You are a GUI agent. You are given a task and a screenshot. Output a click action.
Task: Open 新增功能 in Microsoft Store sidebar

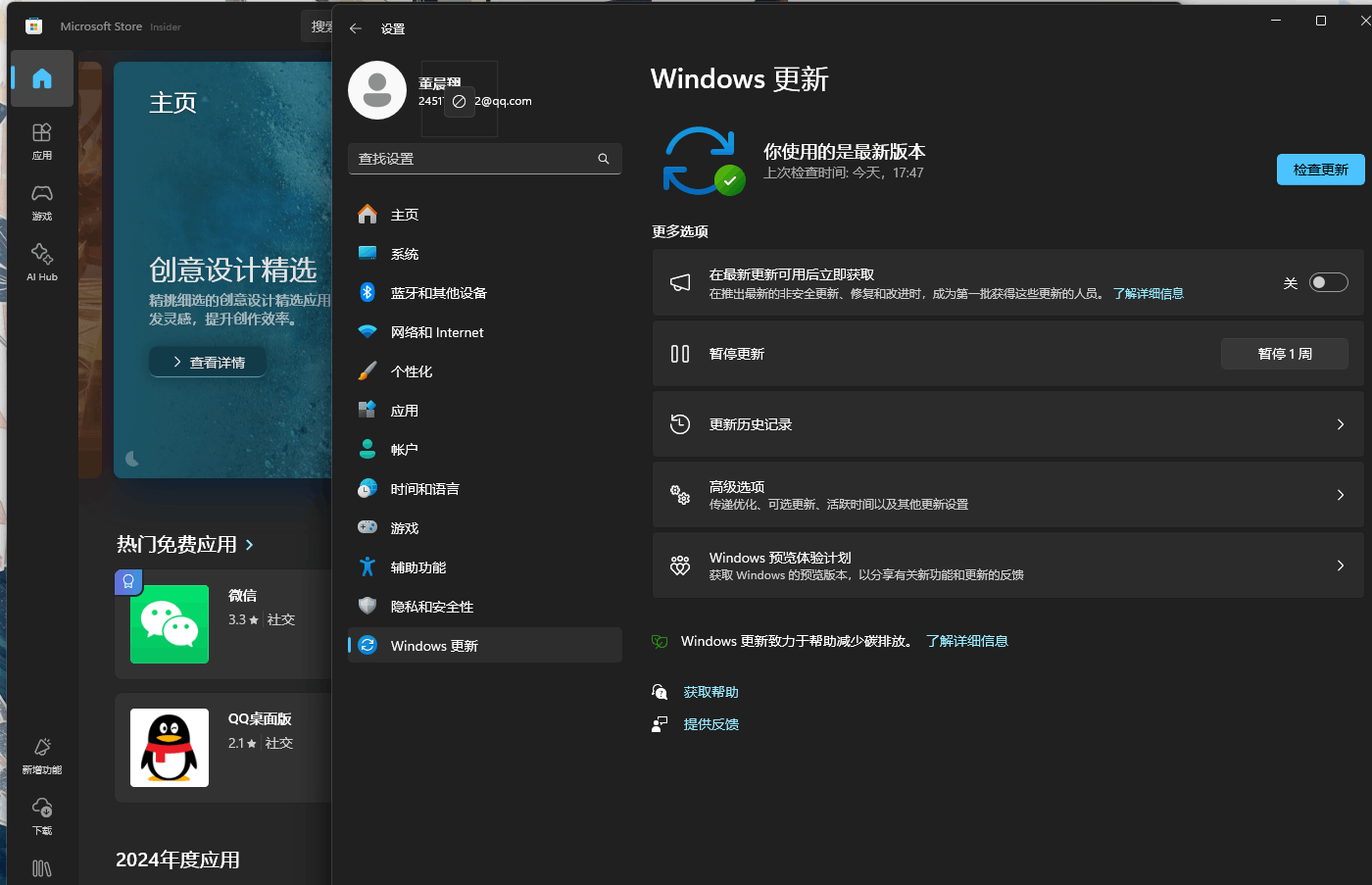coord(42,756)
